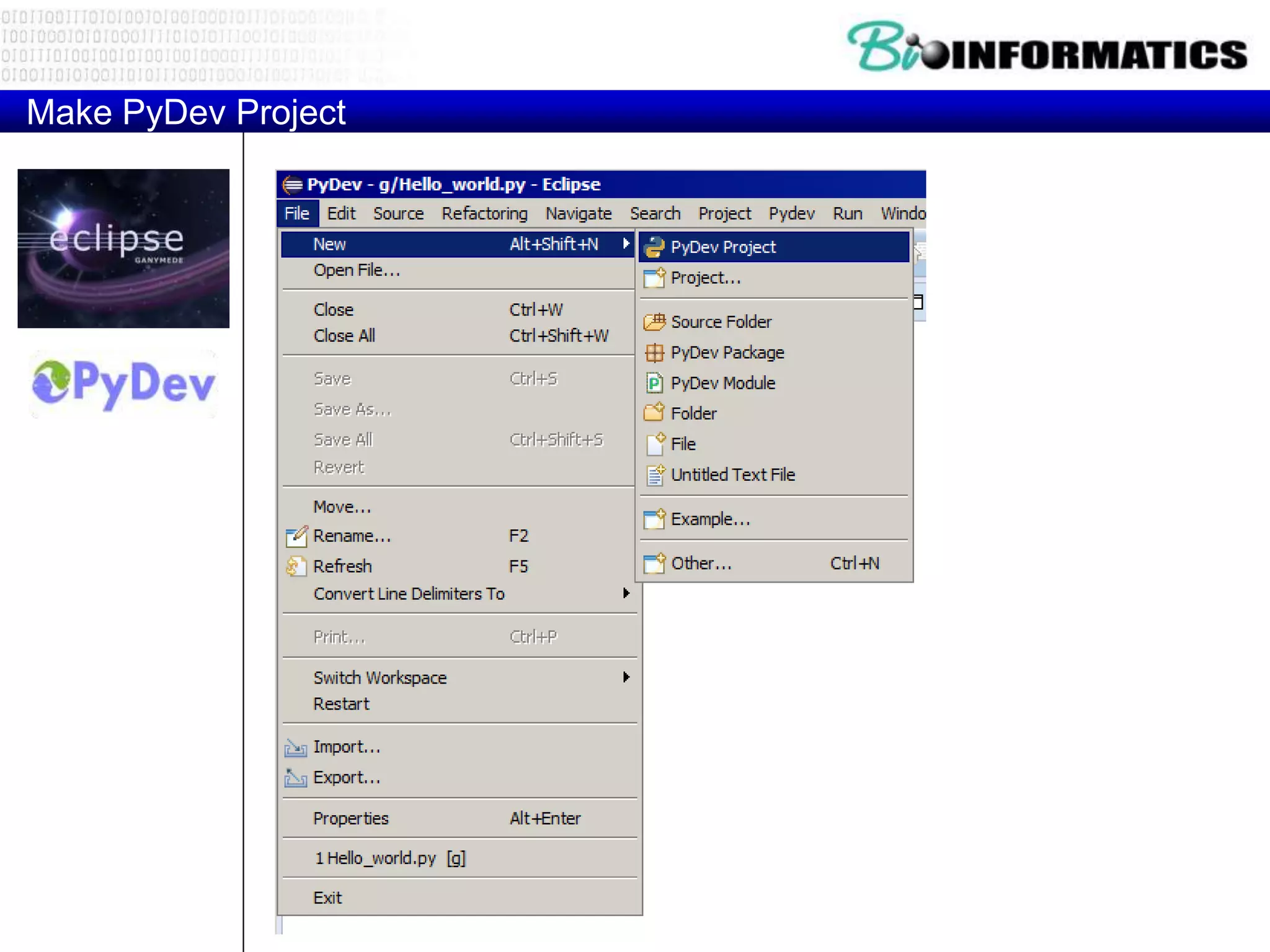Expand Convert Line Delimiters To submenu arrow
Screen dimensions: 1270x952
(626, 593)
